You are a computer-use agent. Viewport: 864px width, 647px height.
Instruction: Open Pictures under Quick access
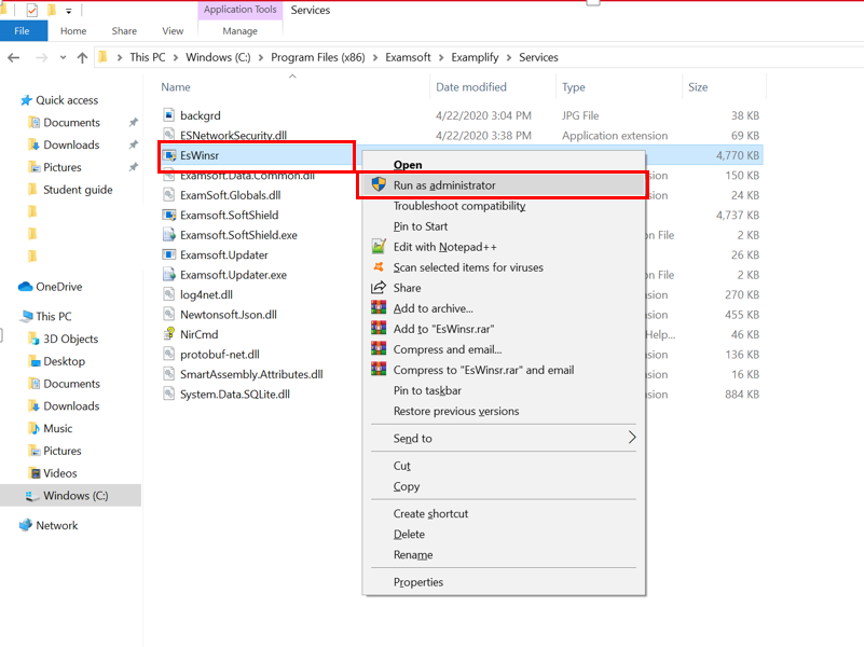(62, 167)
